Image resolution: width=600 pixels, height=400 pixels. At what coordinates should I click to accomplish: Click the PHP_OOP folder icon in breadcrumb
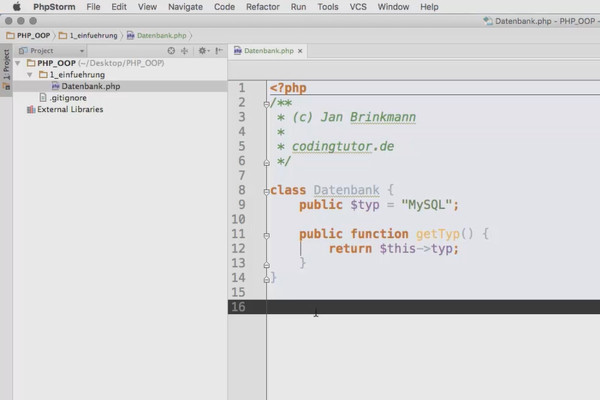[10, 36]
